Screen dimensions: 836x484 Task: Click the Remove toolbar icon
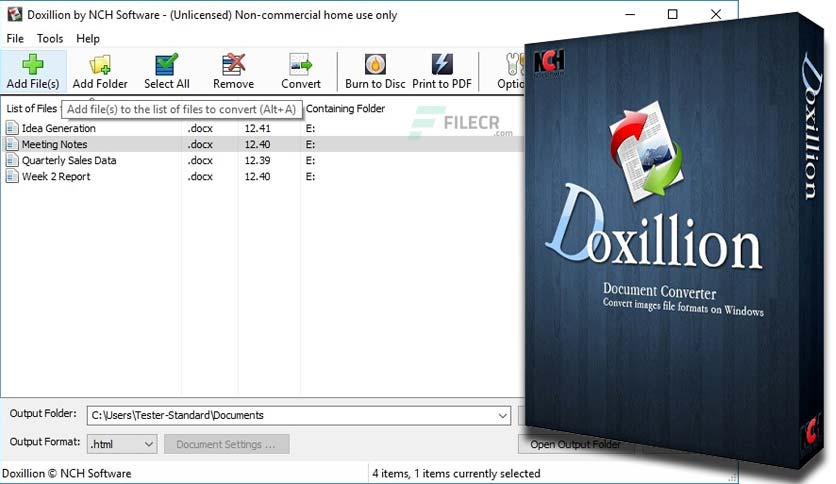(234, 64)
